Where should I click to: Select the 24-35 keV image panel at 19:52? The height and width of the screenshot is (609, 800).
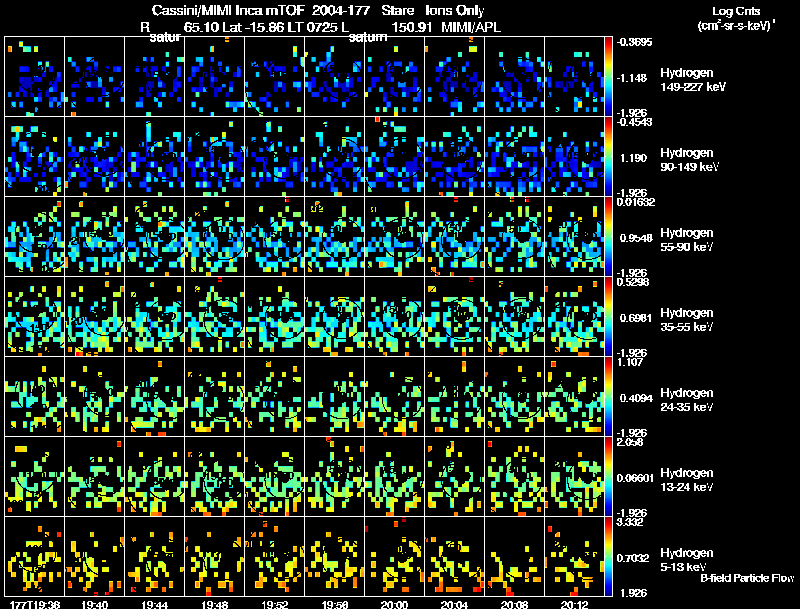coord(274,397)
